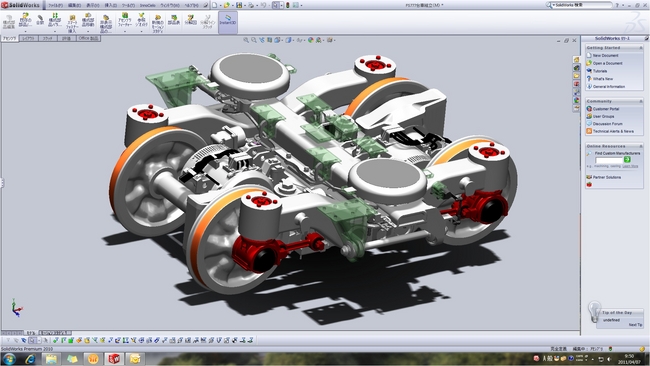The width and height of the screenshot is (650, 366).
Task: Pin the SolidWorks Resources task pane
Action: [646, 38]
